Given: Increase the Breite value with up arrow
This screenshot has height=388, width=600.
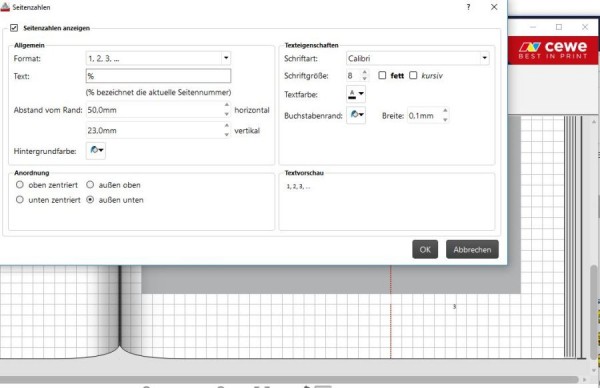Looking at the screenshot, I should (x=445, y=111).
